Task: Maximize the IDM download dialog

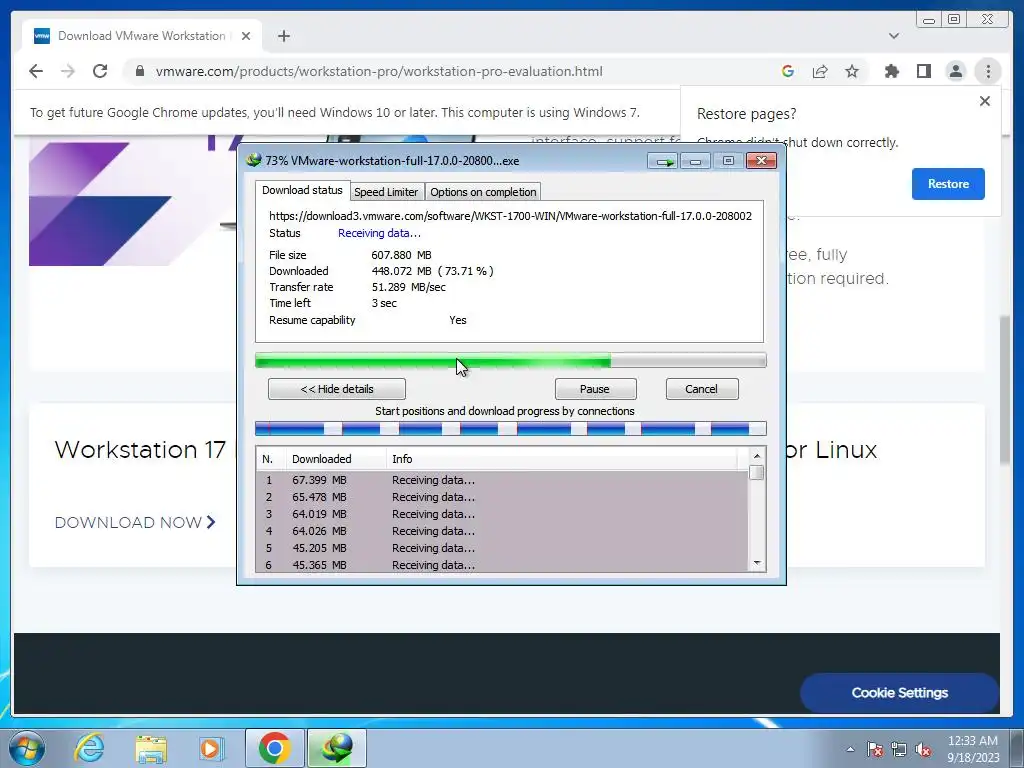Action: 728,161
